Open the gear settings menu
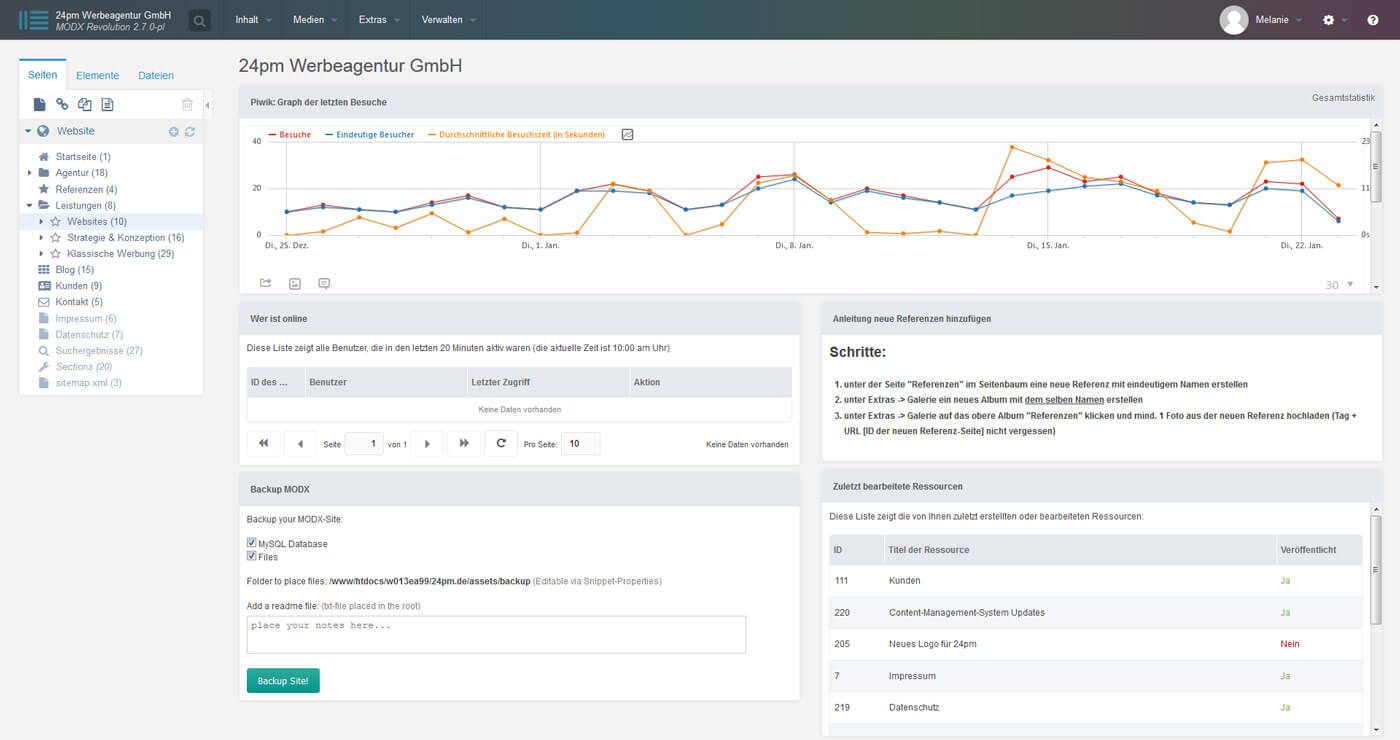This screenshot has height=740, width=1400. pyautogui.click(x=1329, y=20)
